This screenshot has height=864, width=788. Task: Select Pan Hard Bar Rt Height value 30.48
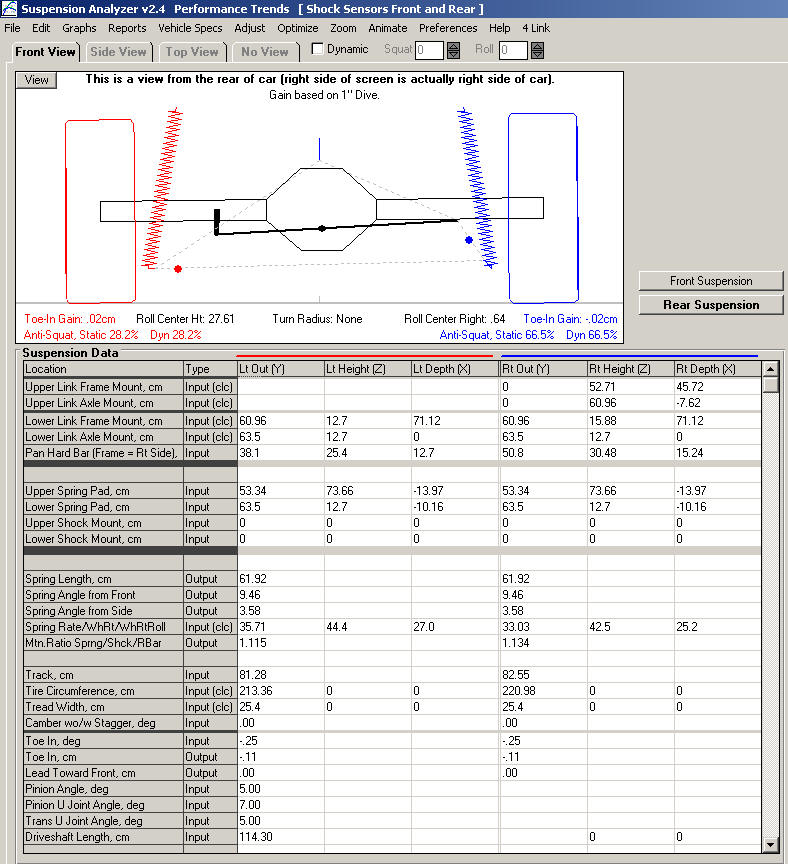point(631,453)
